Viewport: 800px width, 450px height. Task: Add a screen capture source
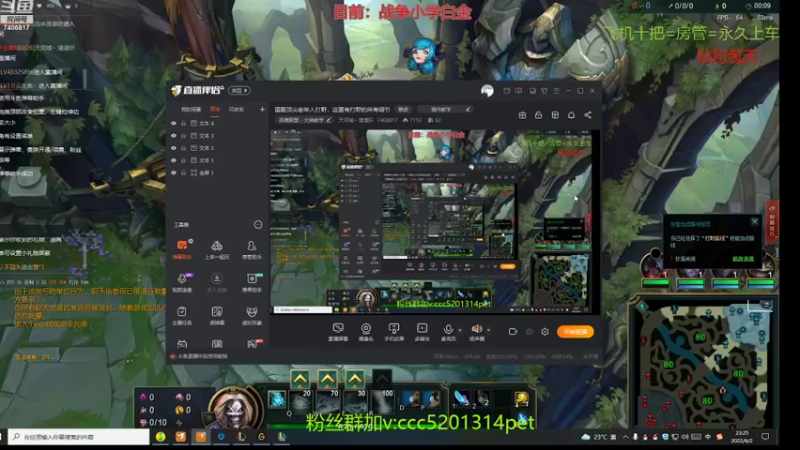338,332
